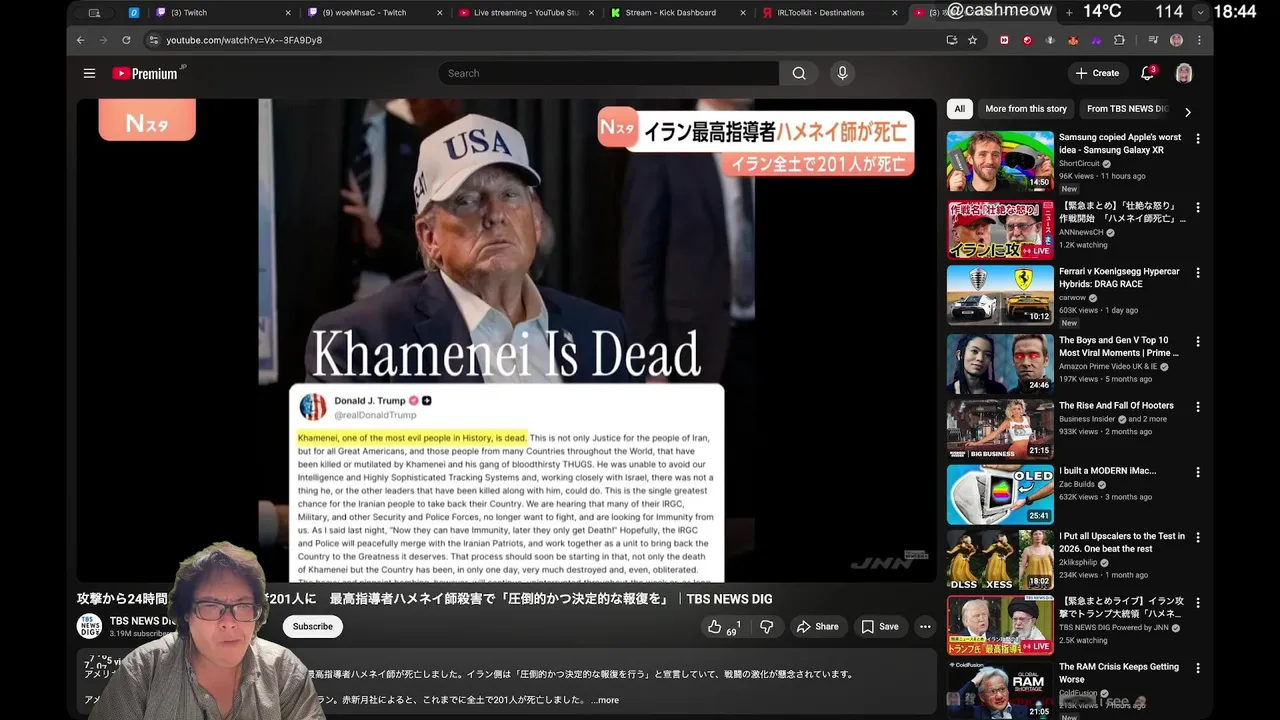Open Ferrari v Koenigsegg drag race thumbnail

coord(1000,295)
